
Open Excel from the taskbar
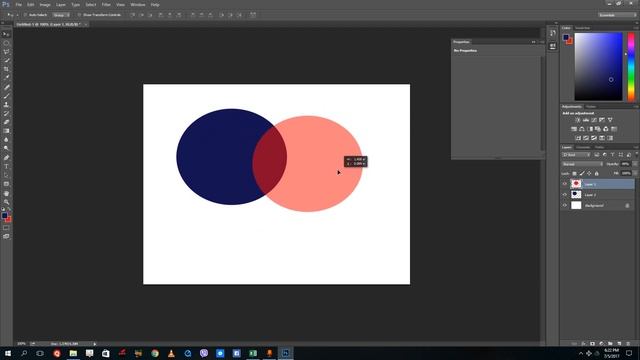[x=253, y=353]
